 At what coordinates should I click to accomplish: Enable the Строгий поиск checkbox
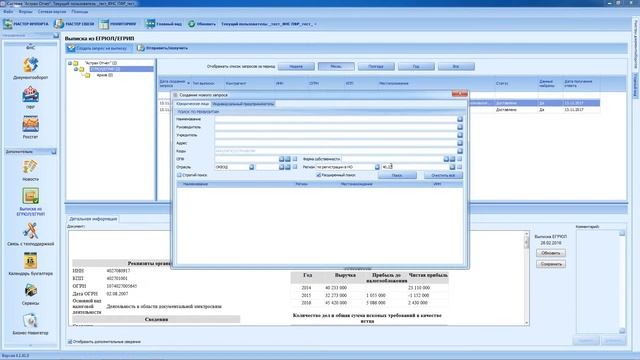[179, 175]
